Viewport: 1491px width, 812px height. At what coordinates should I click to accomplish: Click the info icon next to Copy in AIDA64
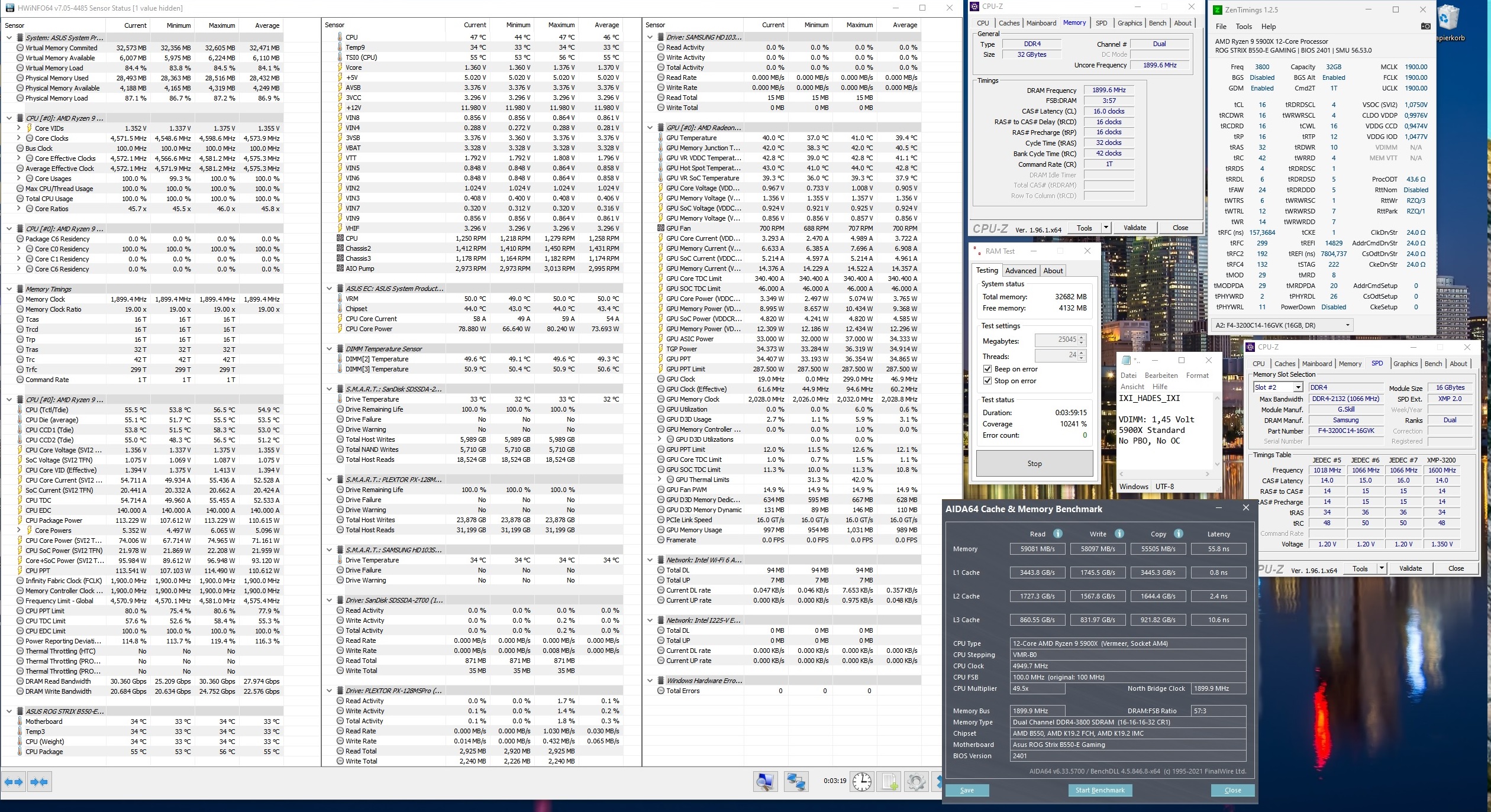point(1178,533)
